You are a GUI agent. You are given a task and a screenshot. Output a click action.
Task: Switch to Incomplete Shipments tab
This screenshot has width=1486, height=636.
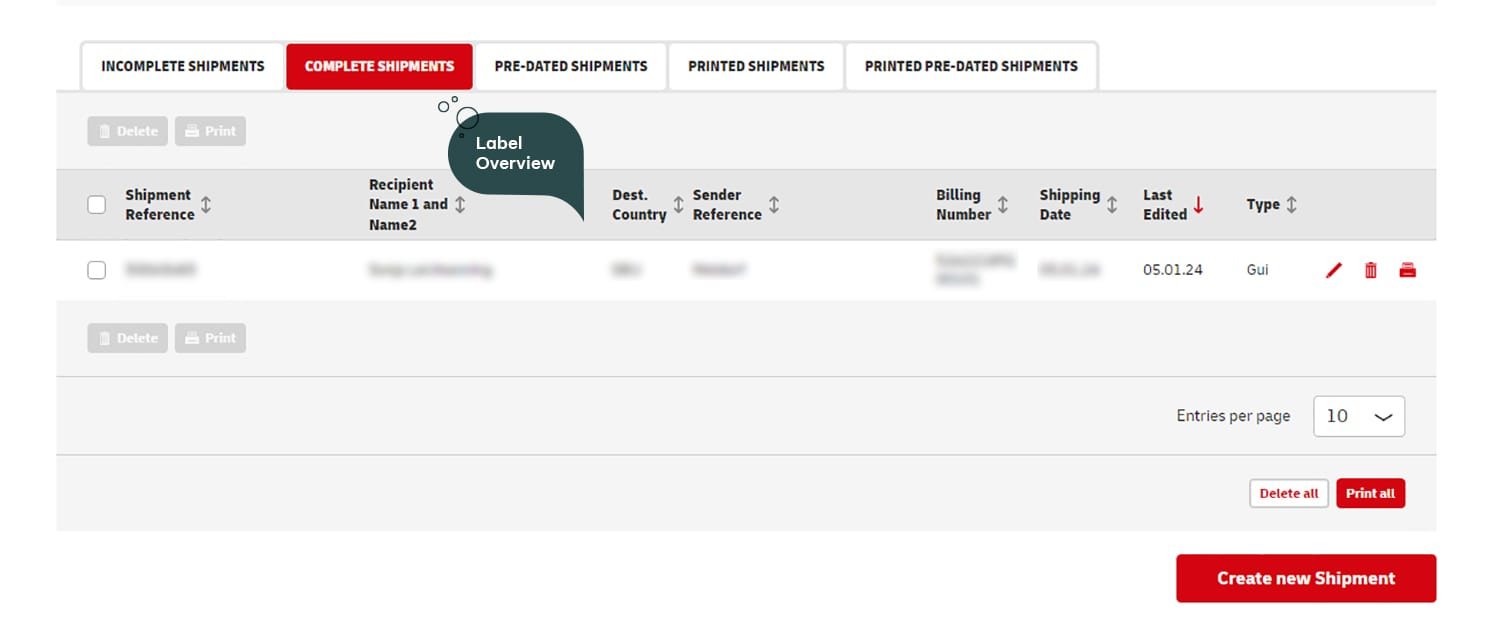pos(183,67)
